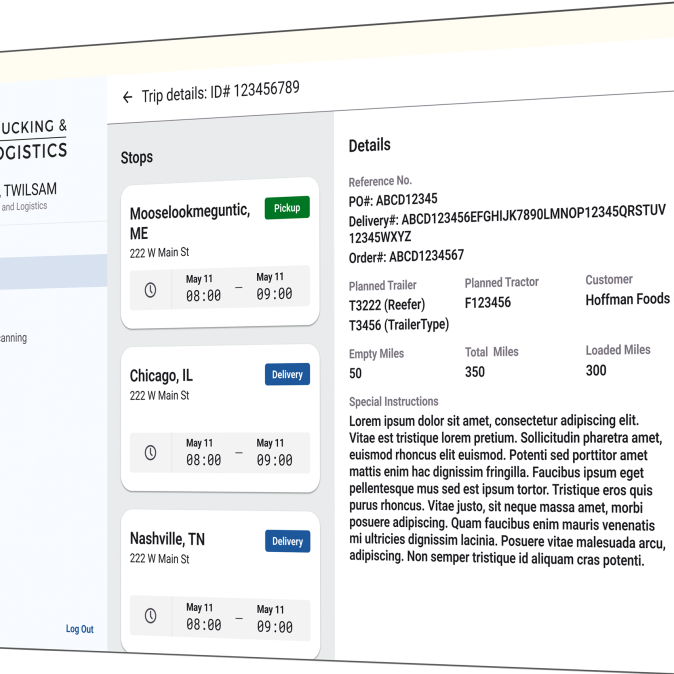674x674 pixels.
Task: Click the 08:00 start time in Nashville stop
Action: [203, 625]
